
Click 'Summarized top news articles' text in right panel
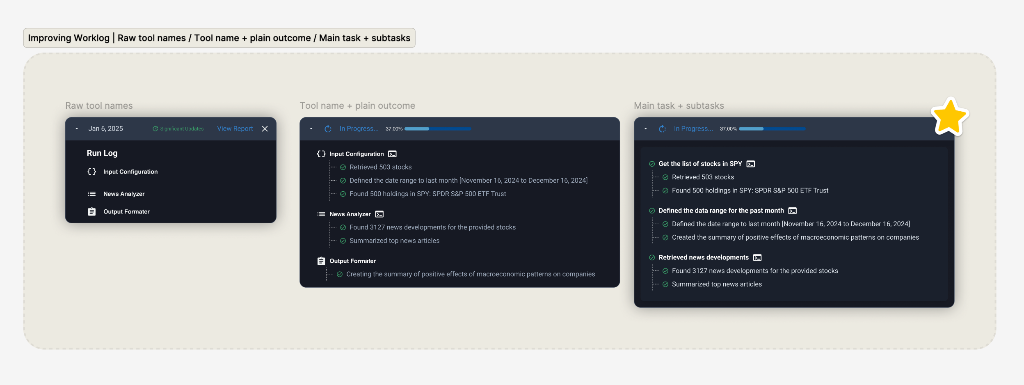(716, 284)
